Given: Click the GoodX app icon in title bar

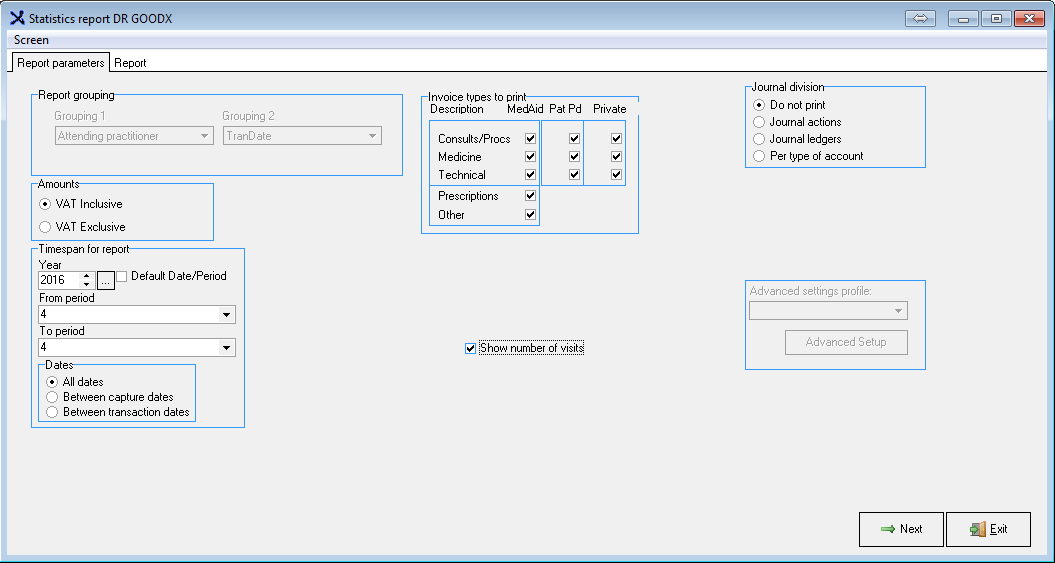Looking at the screenshot, I should coord(17,19).
